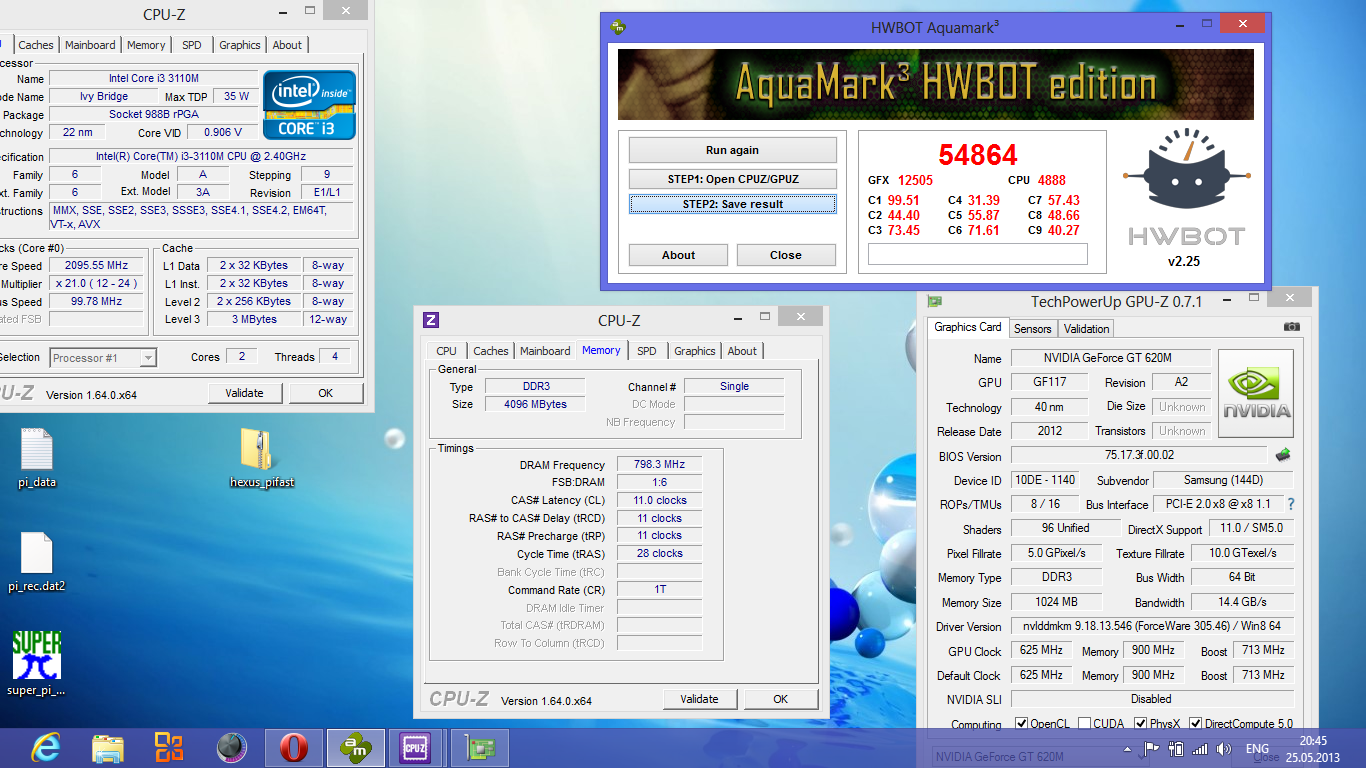Click the Intel Core i3 logo

pos(309,104)
